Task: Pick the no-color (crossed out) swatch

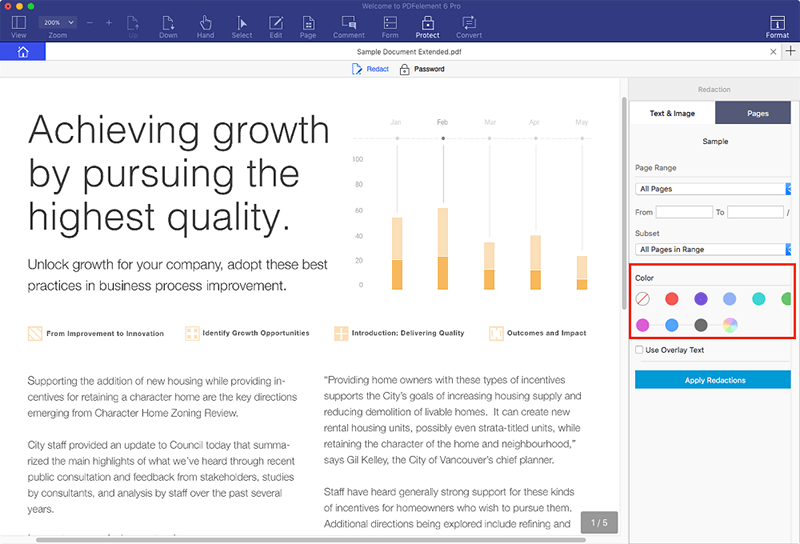Action: coord(643,298)
